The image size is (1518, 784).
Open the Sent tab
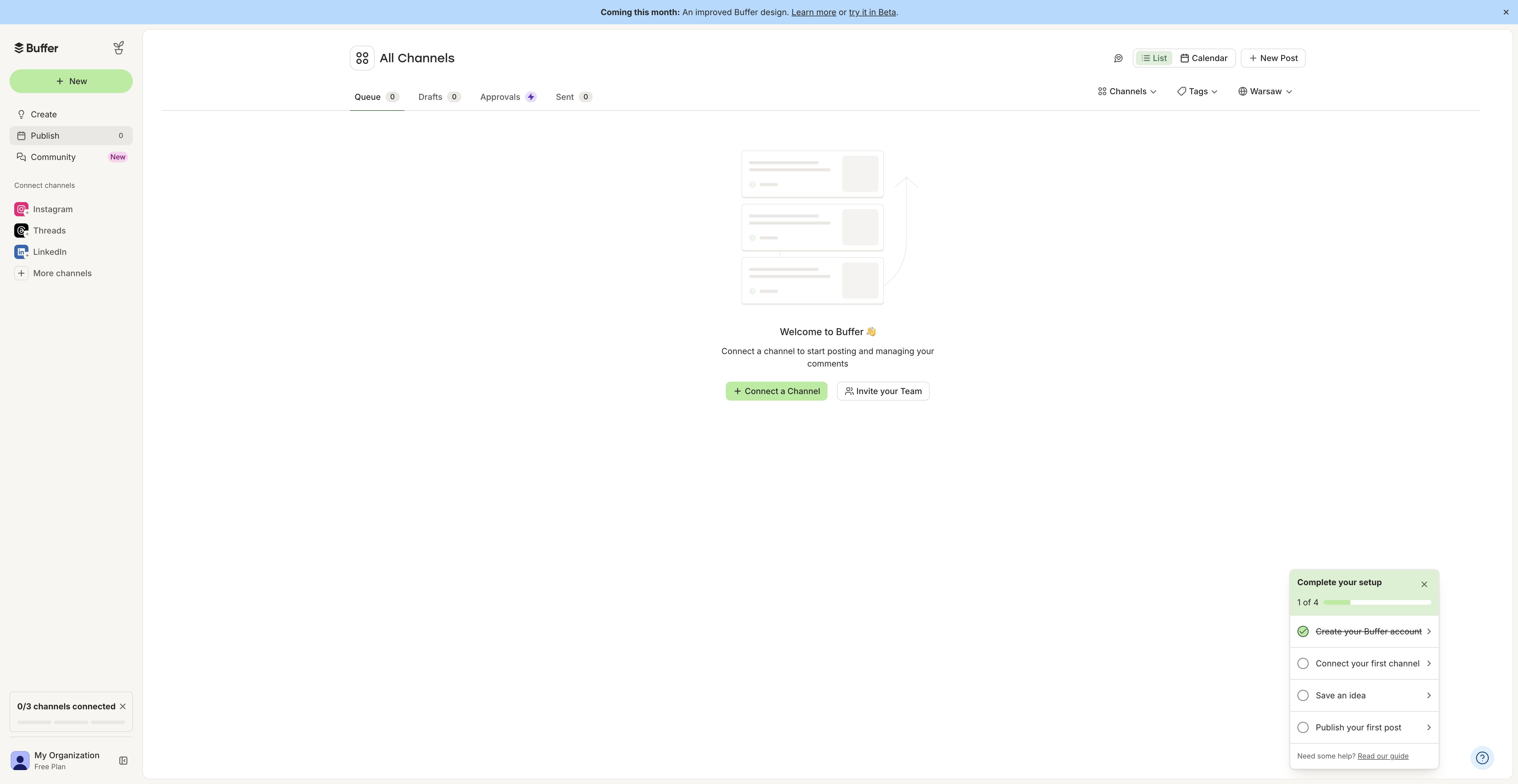(x=573, y=97)
